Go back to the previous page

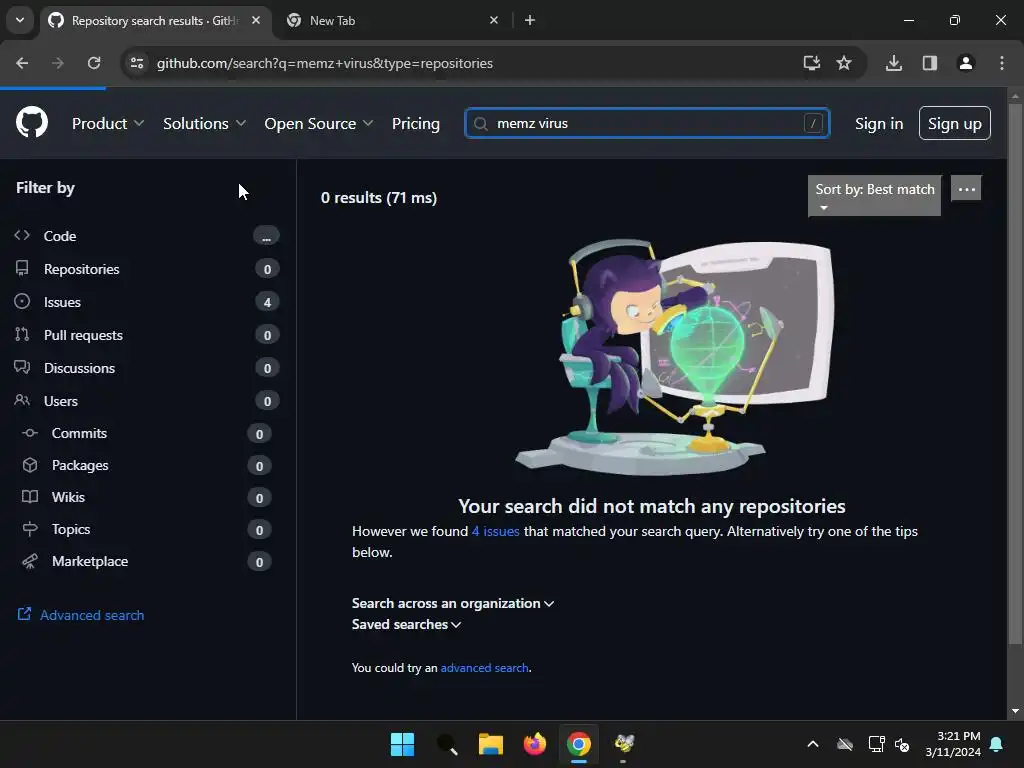tap(22, 63)
